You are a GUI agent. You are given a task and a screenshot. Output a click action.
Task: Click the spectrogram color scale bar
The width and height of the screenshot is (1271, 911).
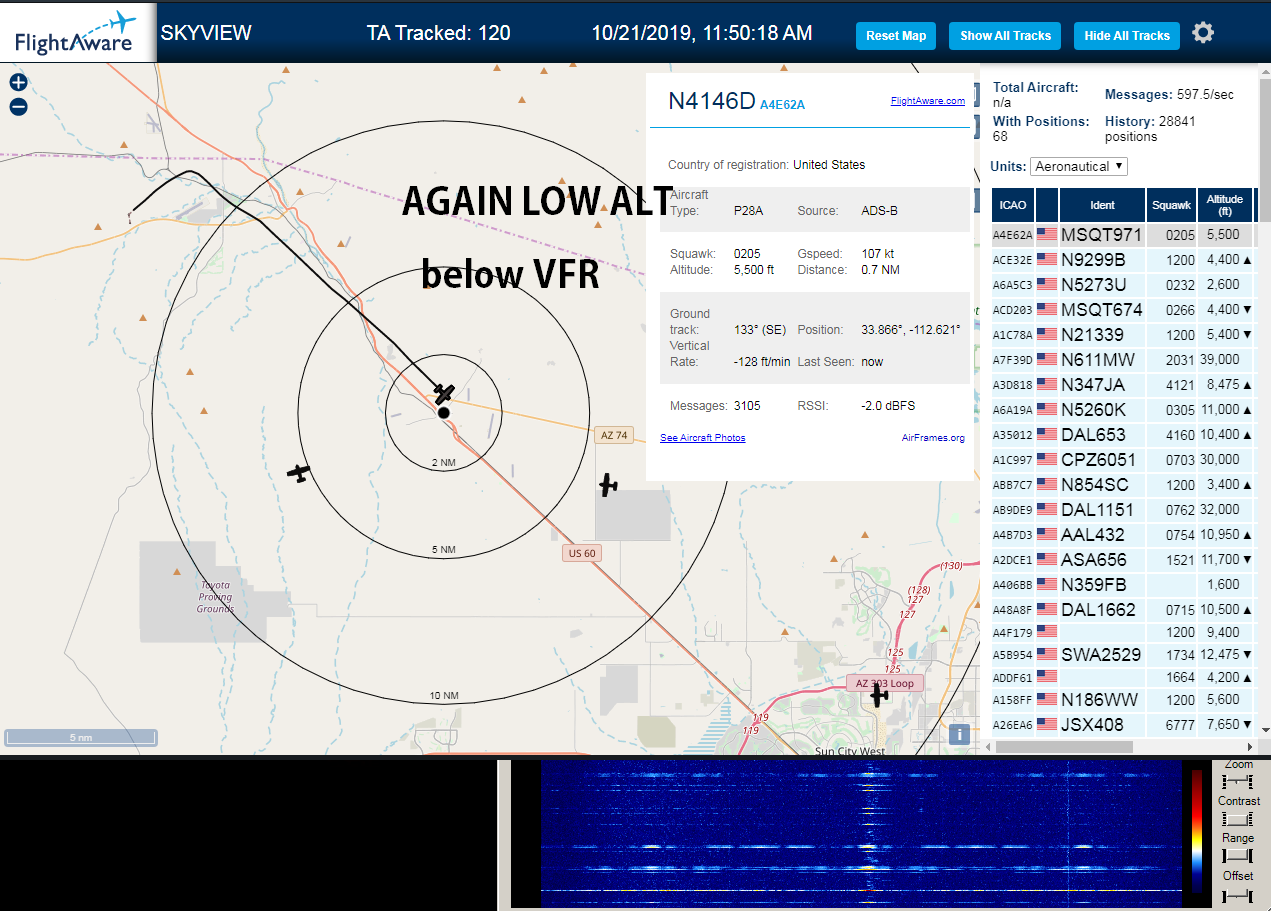click(x=1197, y=830)
